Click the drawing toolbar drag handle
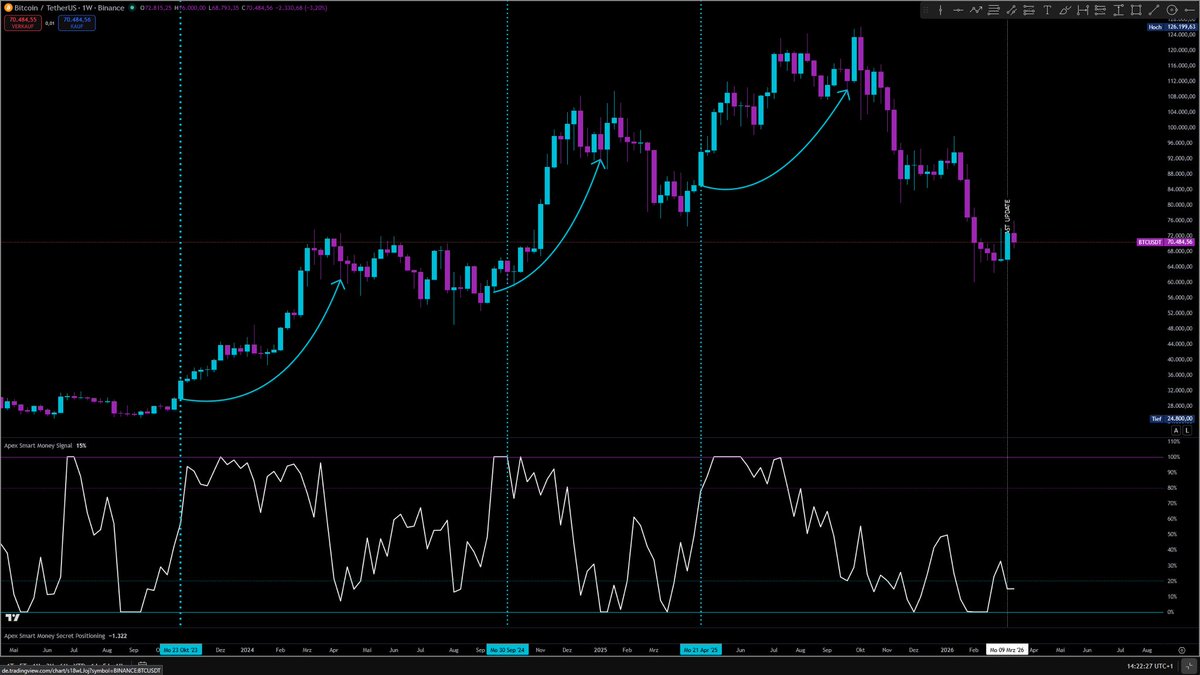Screen dimensions: 1200x675 tap(926, 10)
